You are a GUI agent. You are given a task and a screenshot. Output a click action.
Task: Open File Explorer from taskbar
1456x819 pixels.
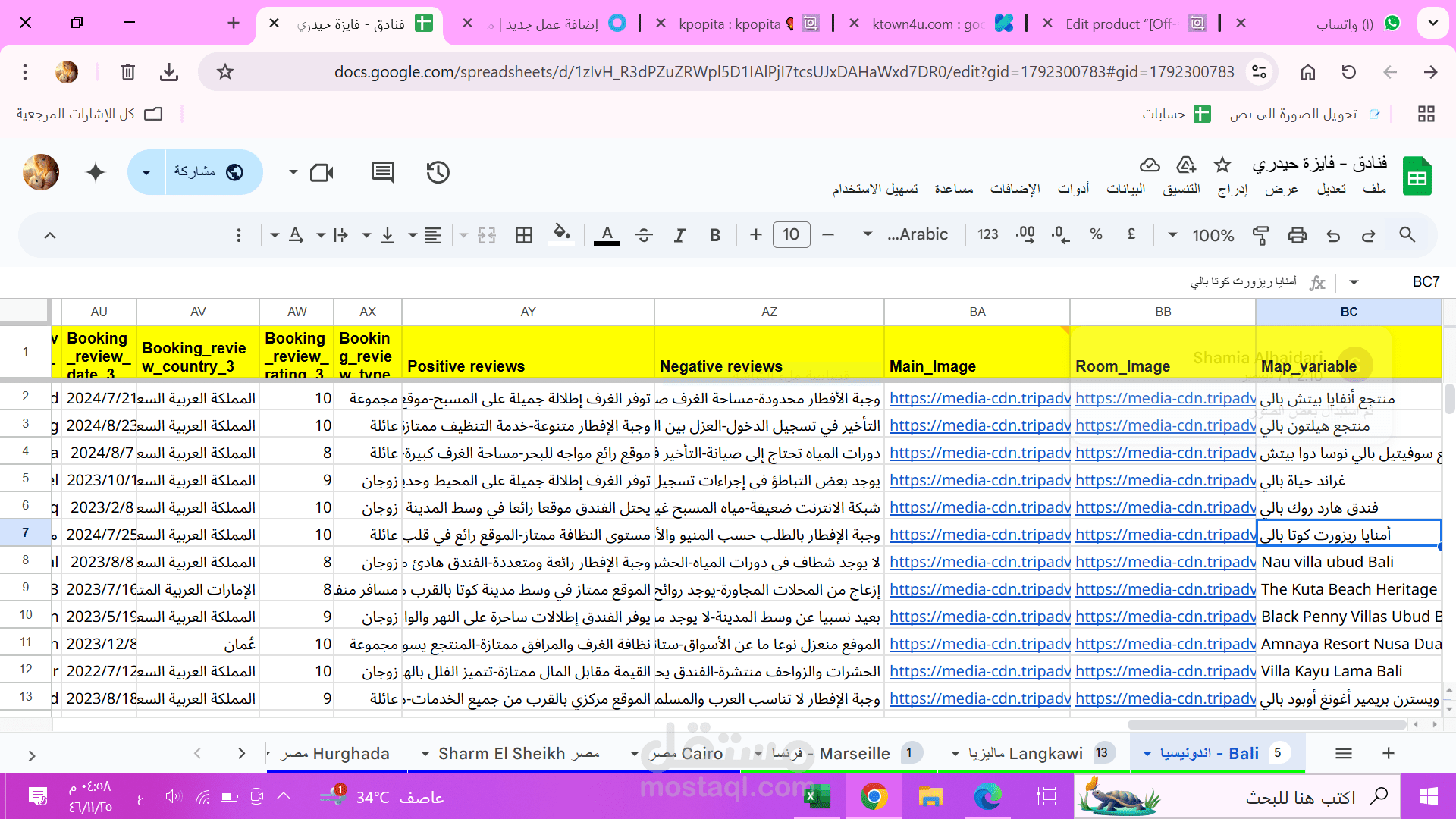point(931,796)
